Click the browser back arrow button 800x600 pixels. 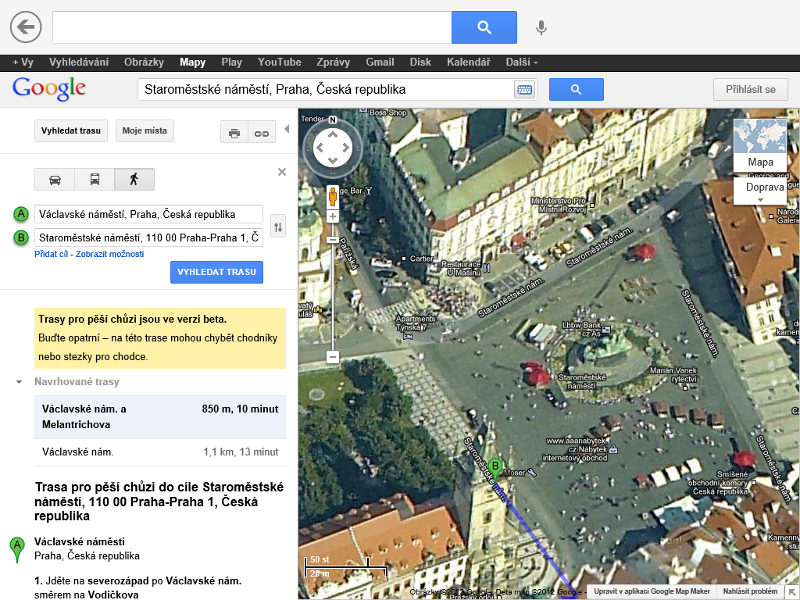25,27
